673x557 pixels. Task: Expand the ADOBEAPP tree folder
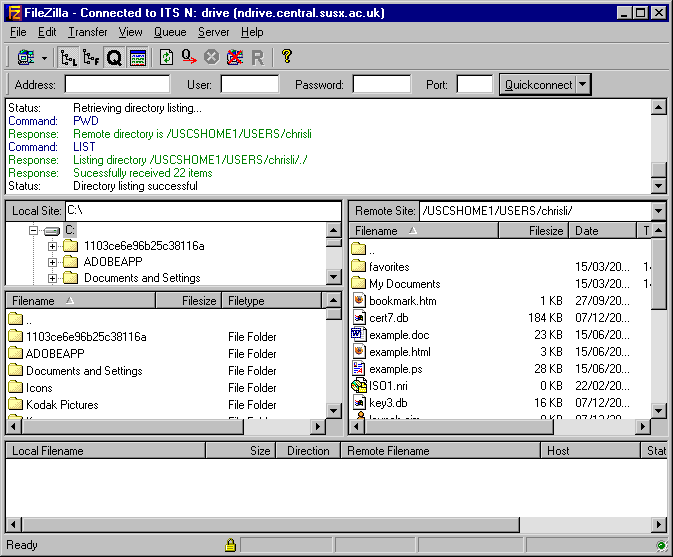(x=52, y=262)
